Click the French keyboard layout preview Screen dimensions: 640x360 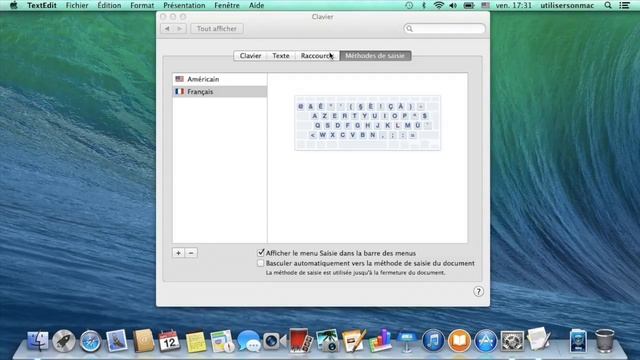pyautogui.click(x=367, y=123)
